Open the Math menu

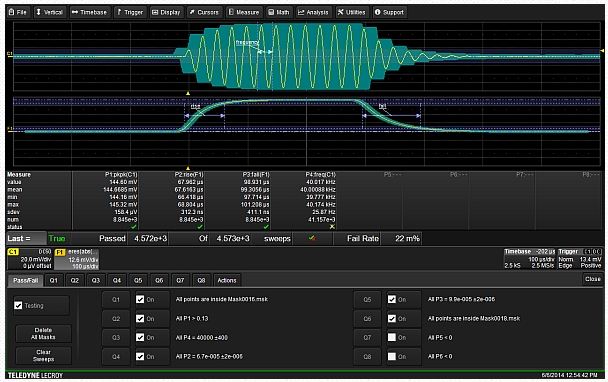coord(279,12)
